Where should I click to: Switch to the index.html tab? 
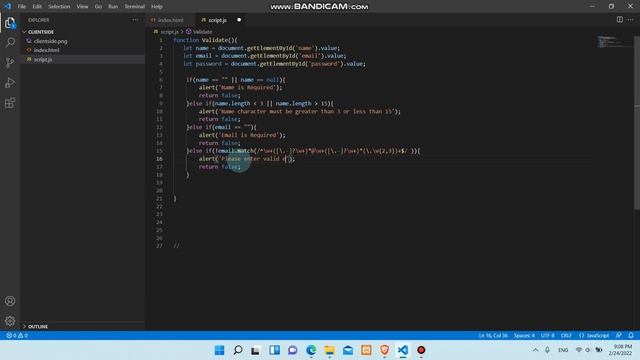coord(171,20)
